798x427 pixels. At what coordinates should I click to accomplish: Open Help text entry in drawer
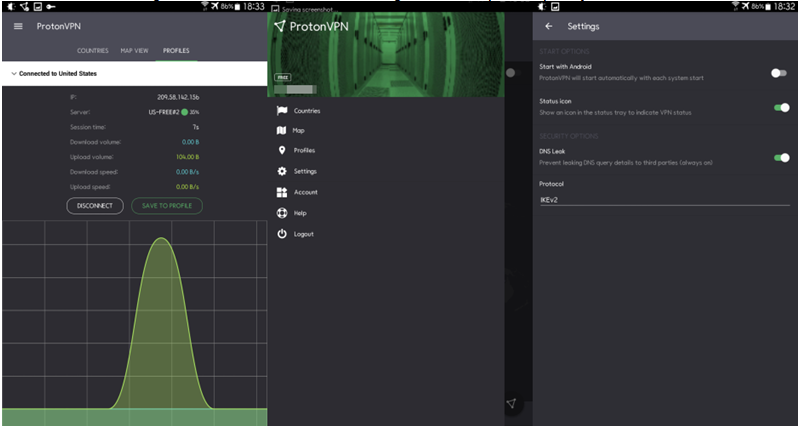(300, 213)
